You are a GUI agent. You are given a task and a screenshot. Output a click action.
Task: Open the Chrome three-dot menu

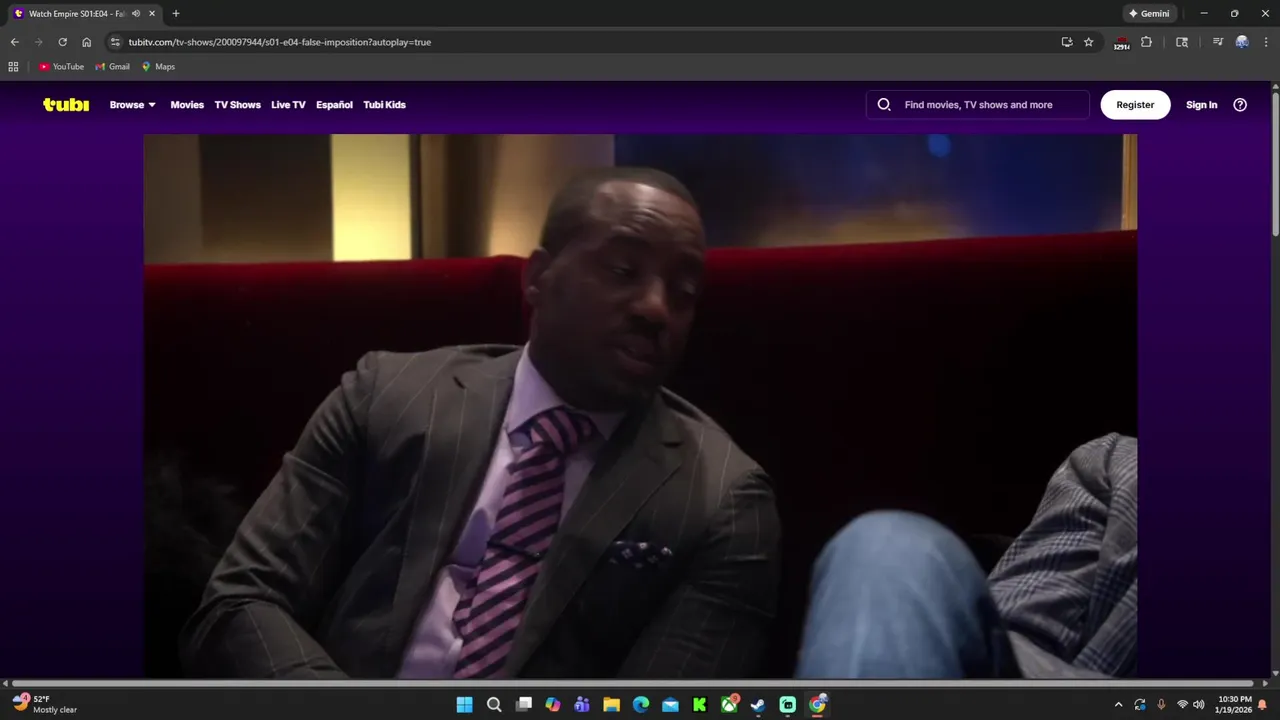1266,42
